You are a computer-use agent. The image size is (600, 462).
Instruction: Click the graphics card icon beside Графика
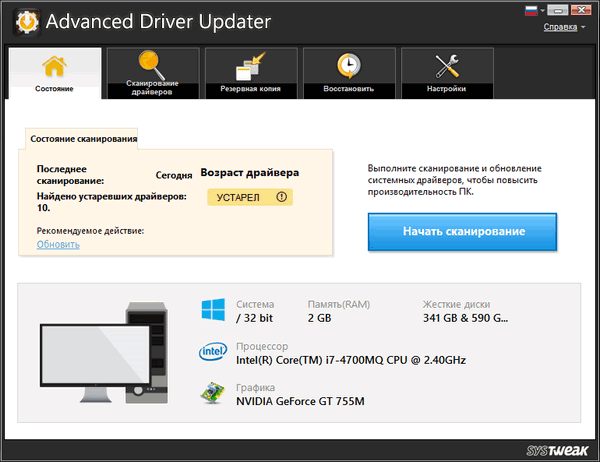point(212,392)
